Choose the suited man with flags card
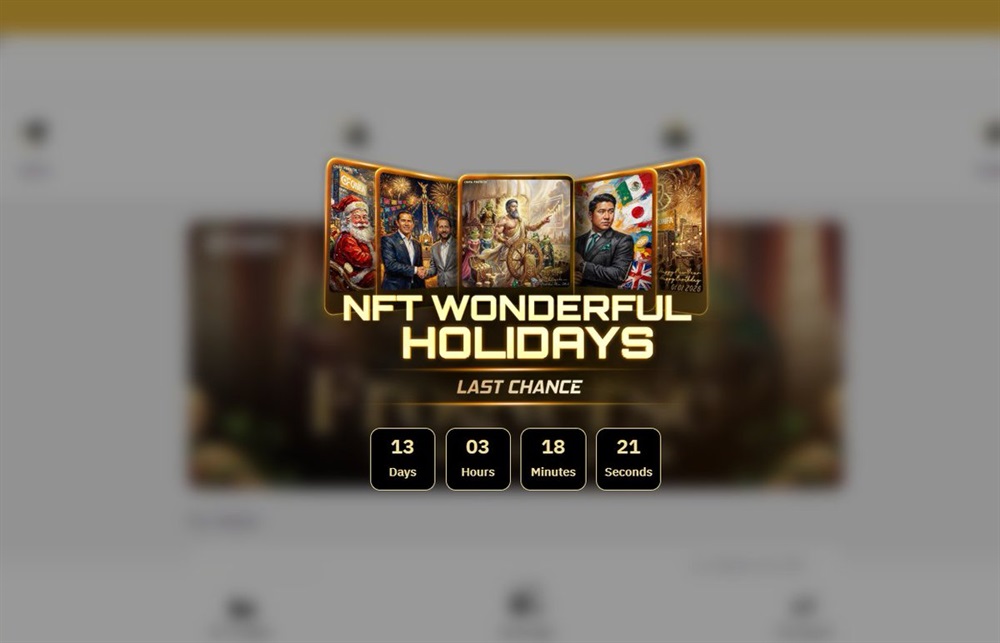 point(615,230)
